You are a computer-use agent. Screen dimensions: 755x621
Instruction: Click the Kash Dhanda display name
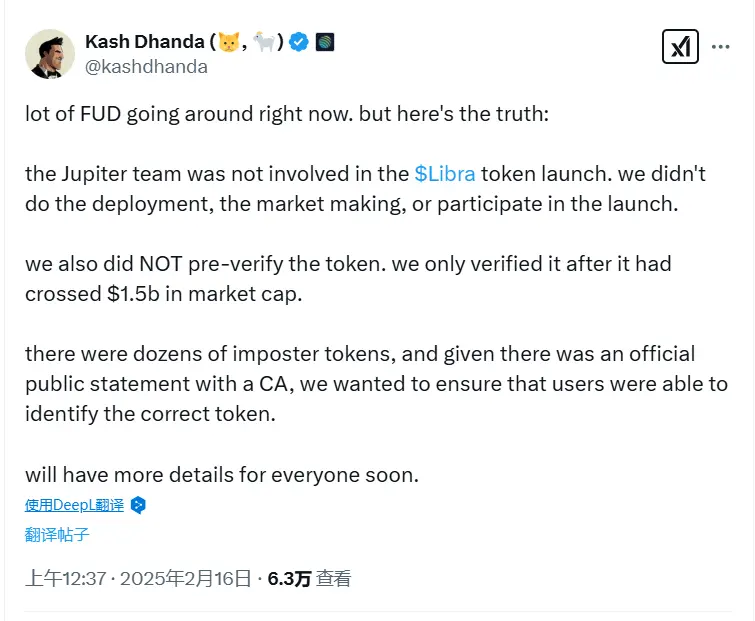coord(144,42)
